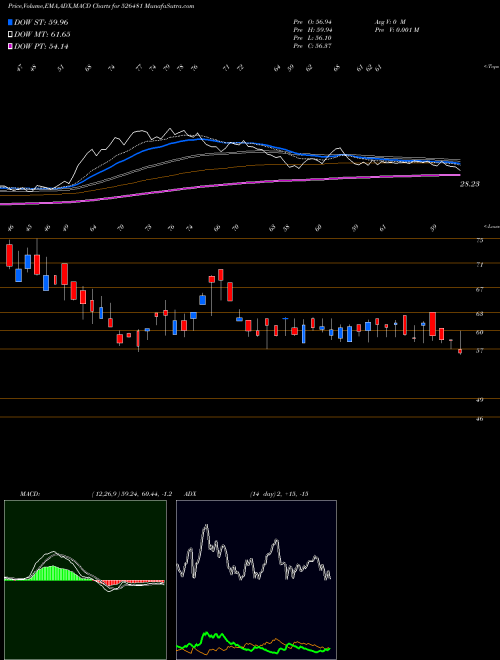Click the 57 price axis label
The height and width of the screenshot is (660, 500).
[479, 351]
